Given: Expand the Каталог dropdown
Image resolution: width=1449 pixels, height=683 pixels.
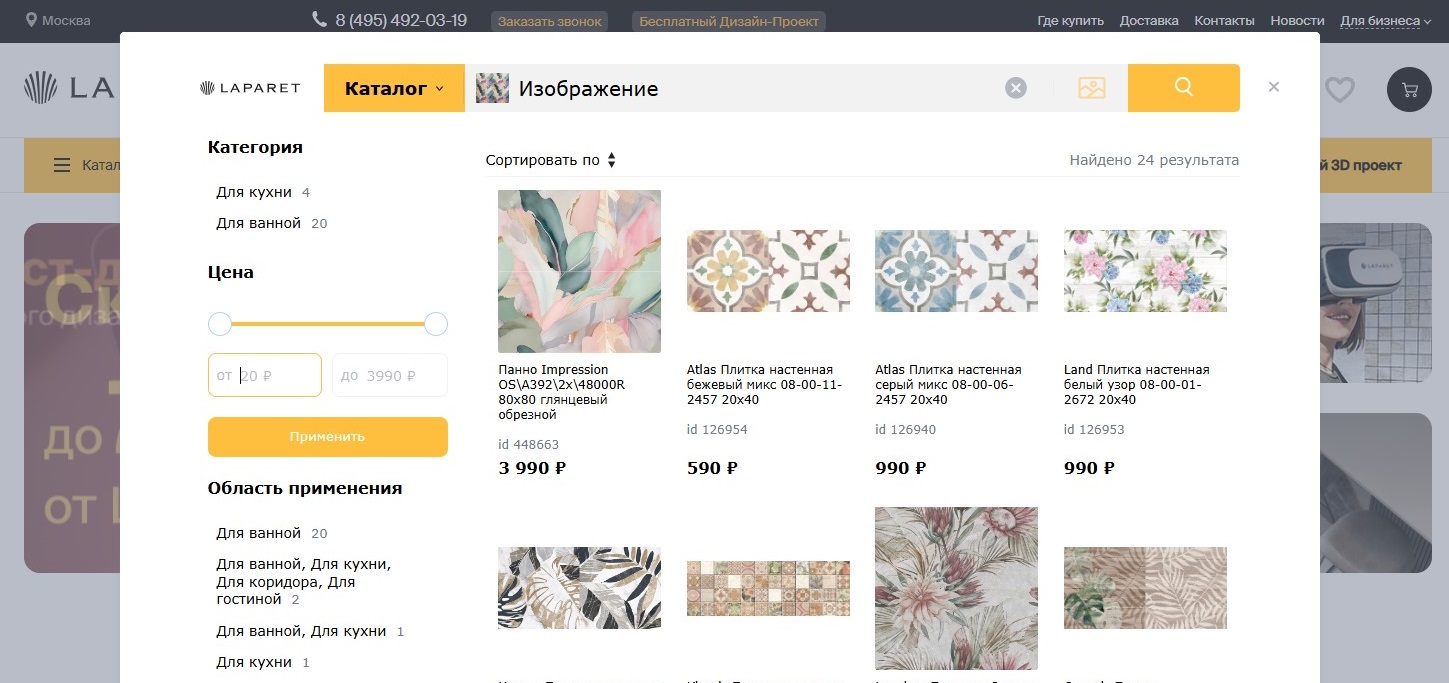Looking at the screenshot, I should point(394,88).
